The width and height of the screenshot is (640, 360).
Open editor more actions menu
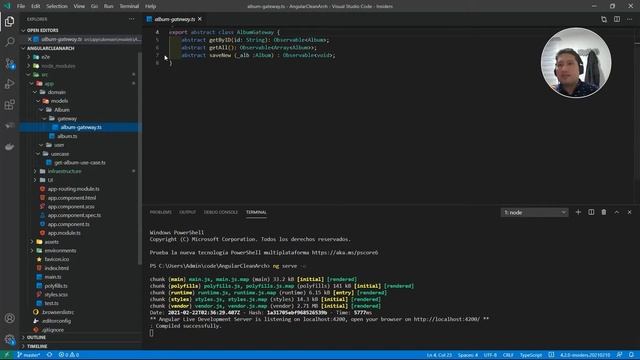click(629, 19)
